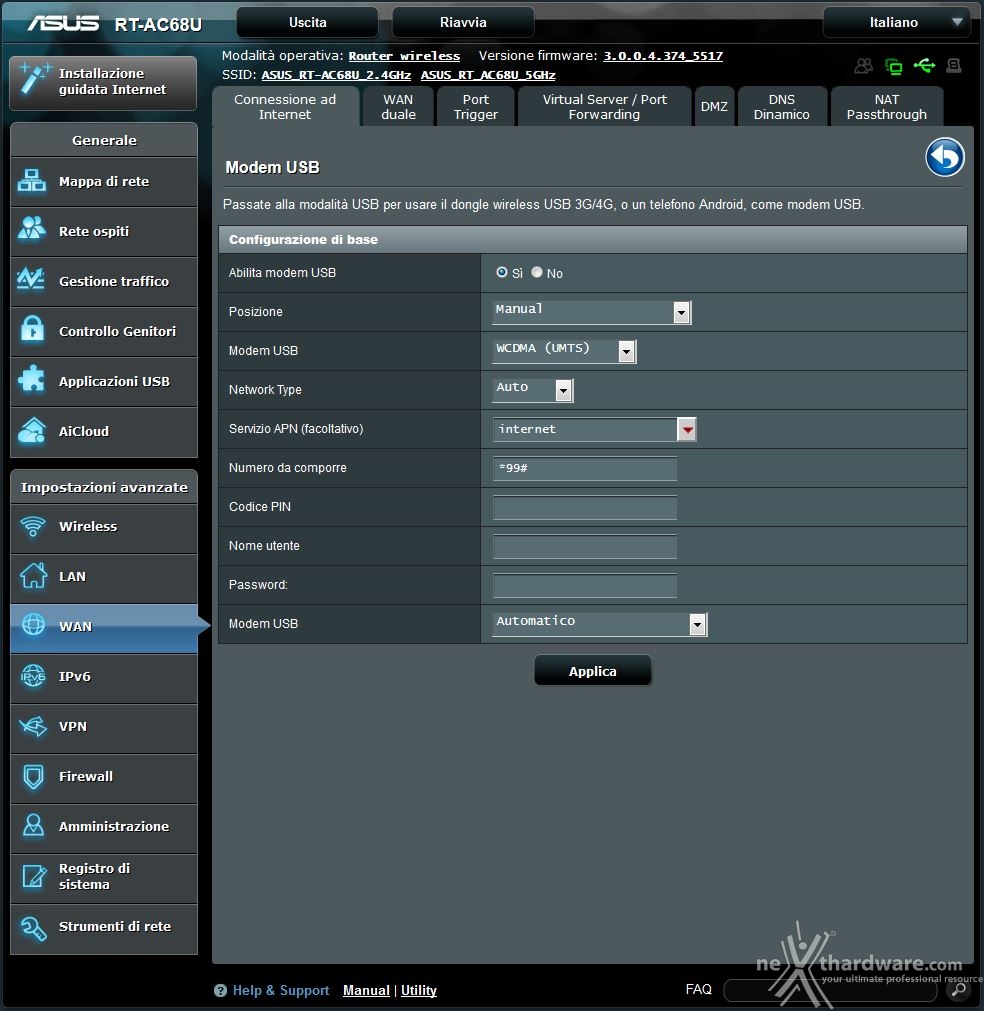Click the AiCloud cloud icon

tap(32, 431)
